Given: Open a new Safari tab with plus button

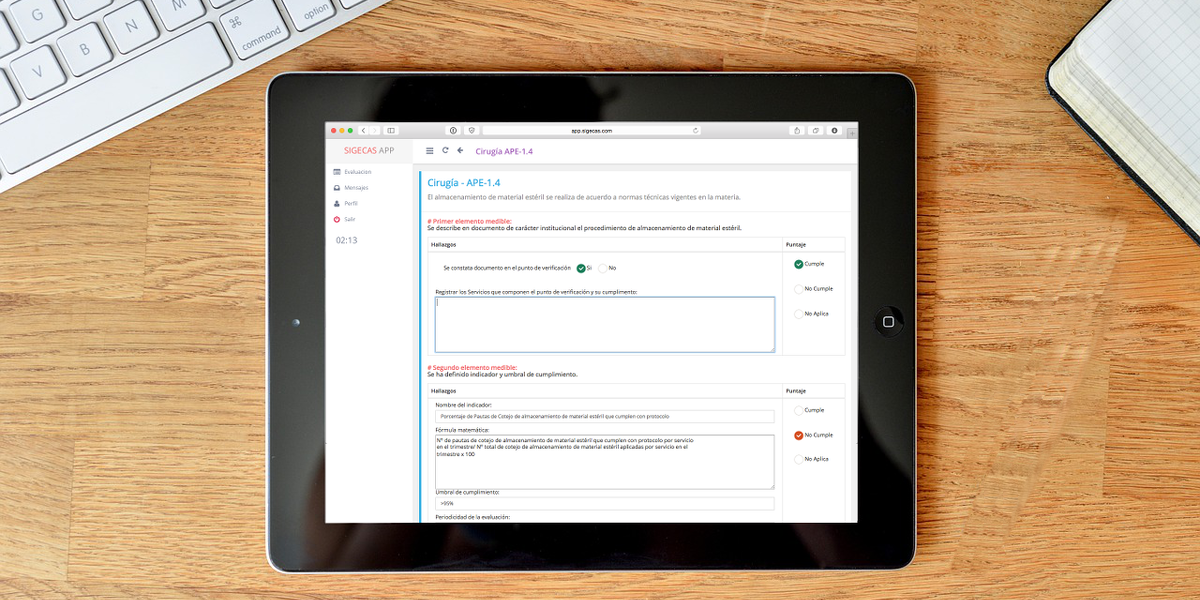Looking at the screenshot, I should click(x=852, y=132).
